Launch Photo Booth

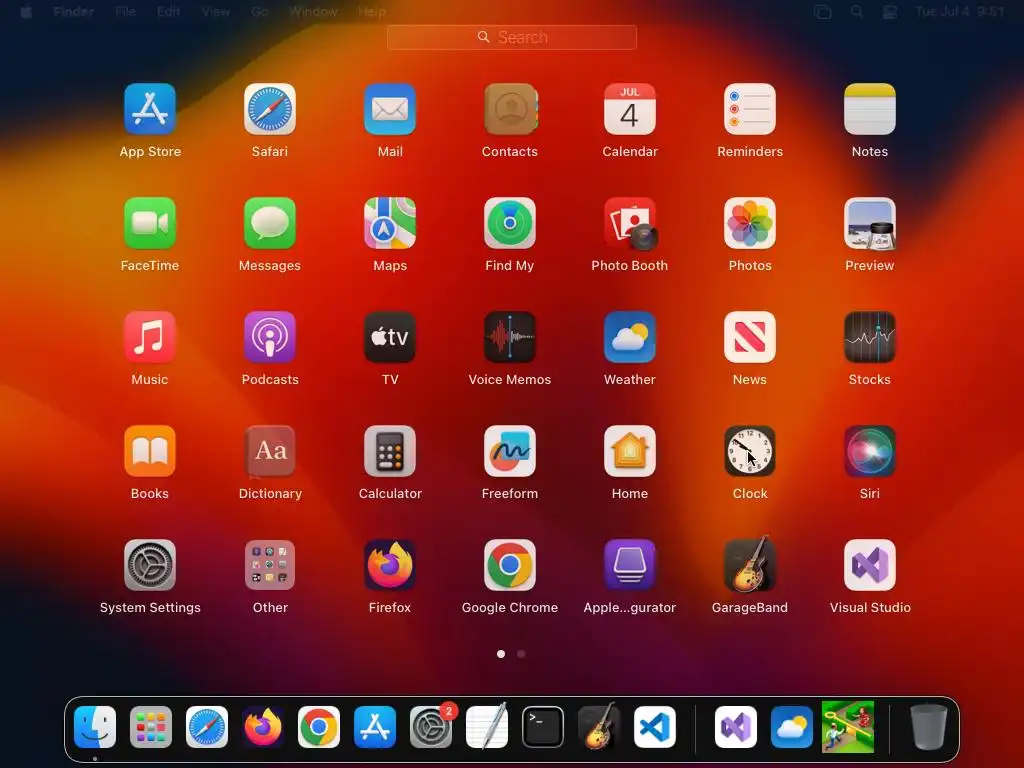[630, 223]
